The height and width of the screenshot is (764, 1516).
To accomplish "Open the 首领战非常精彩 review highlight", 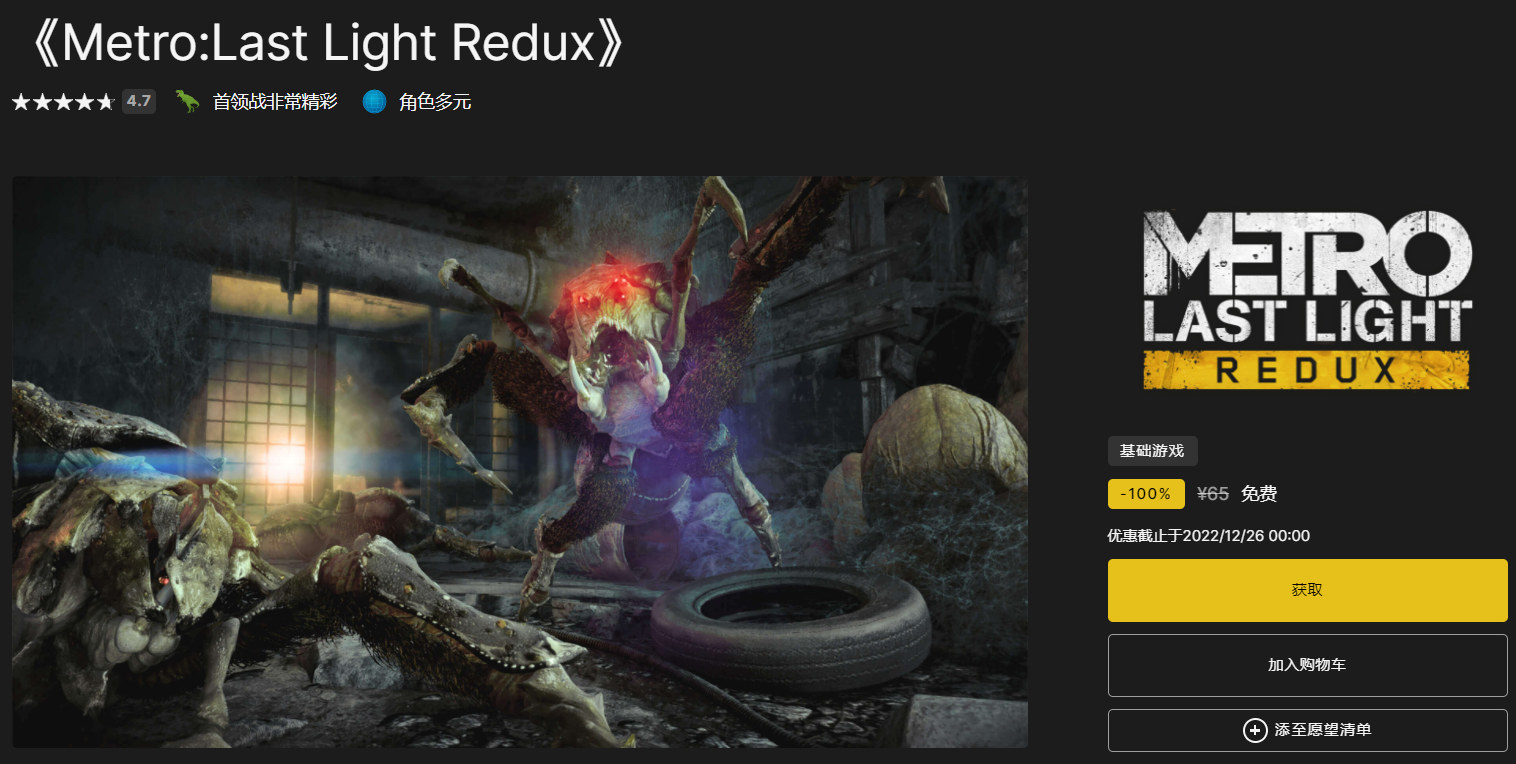I will pos(275,101).
